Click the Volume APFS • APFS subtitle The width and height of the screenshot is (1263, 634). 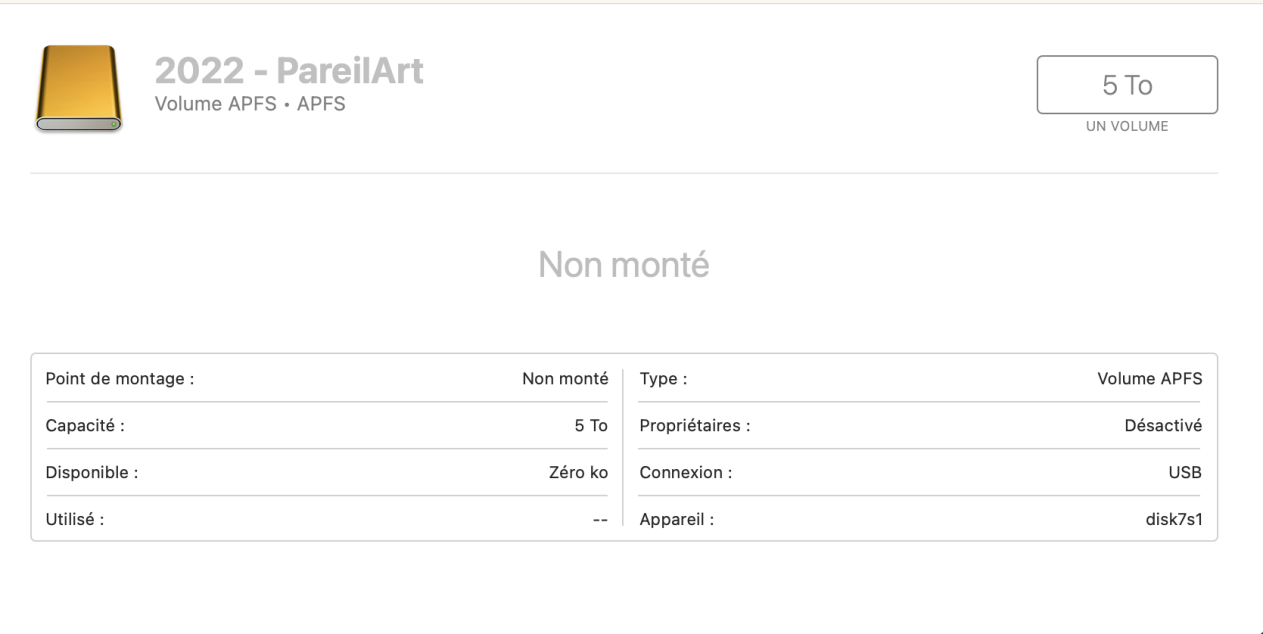tap(250, 103)
